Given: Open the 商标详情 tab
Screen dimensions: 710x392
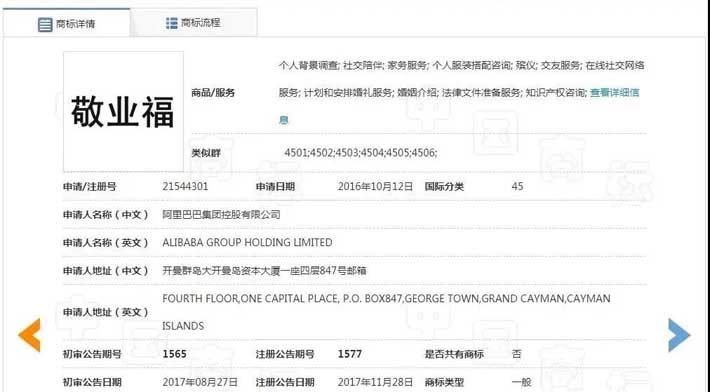Looking at the screenshot, I should tap(67, 23).
